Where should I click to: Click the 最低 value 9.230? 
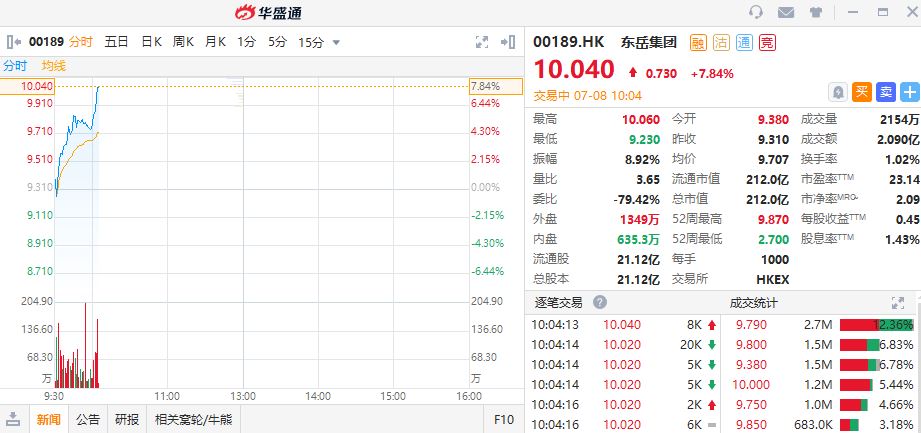tap(644, 139)
